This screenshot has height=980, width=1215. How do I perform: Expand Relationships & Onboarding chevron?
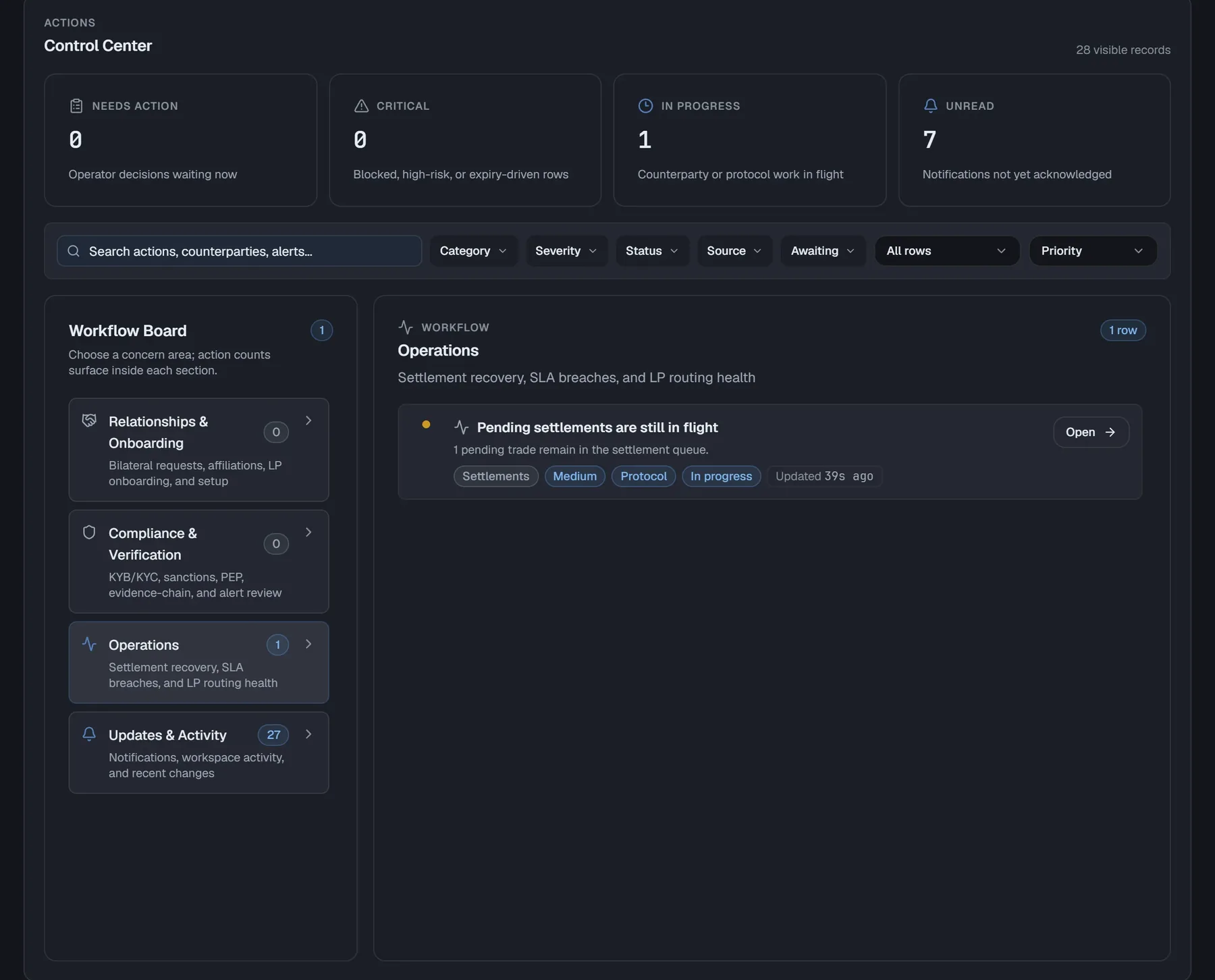coord(308,420)
